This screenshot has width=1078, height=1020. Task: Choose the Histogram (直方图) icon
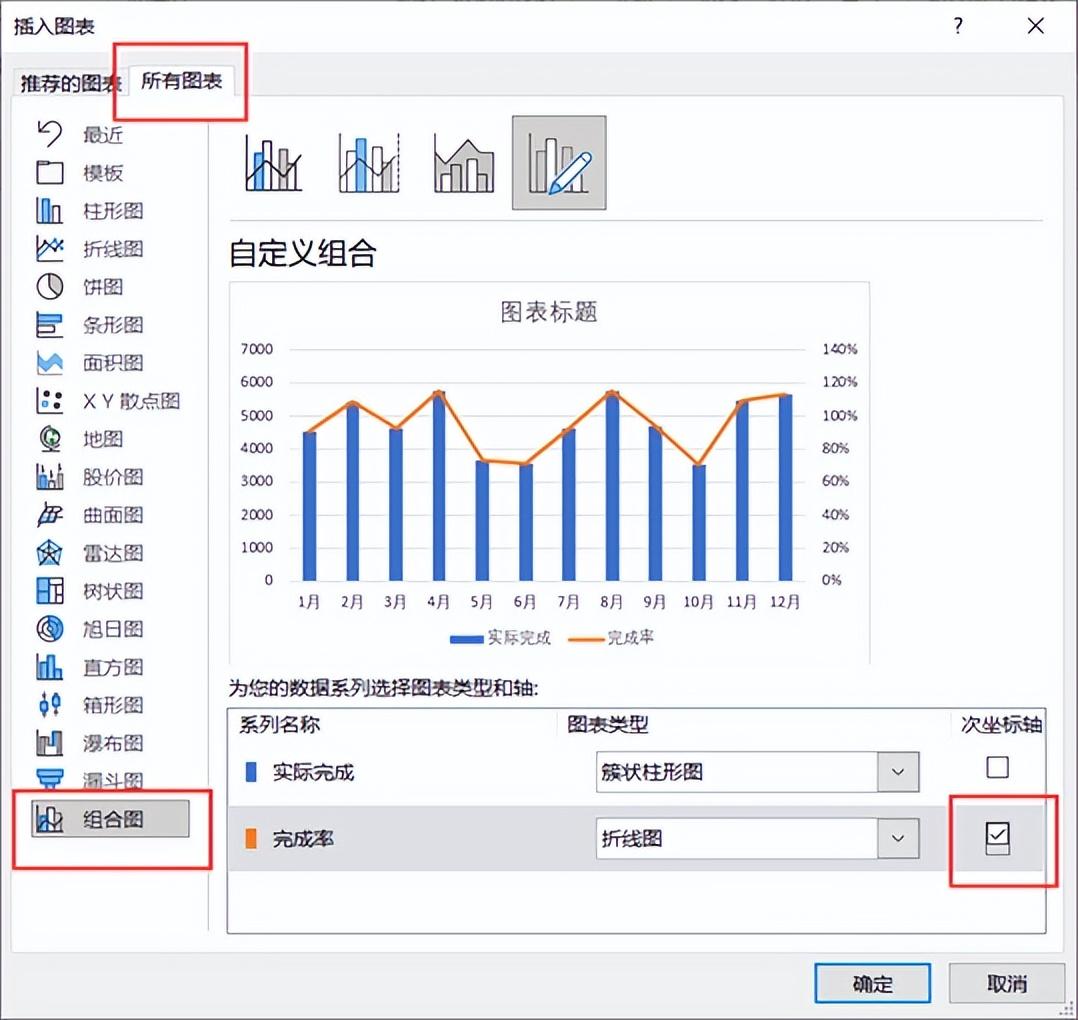50,667
